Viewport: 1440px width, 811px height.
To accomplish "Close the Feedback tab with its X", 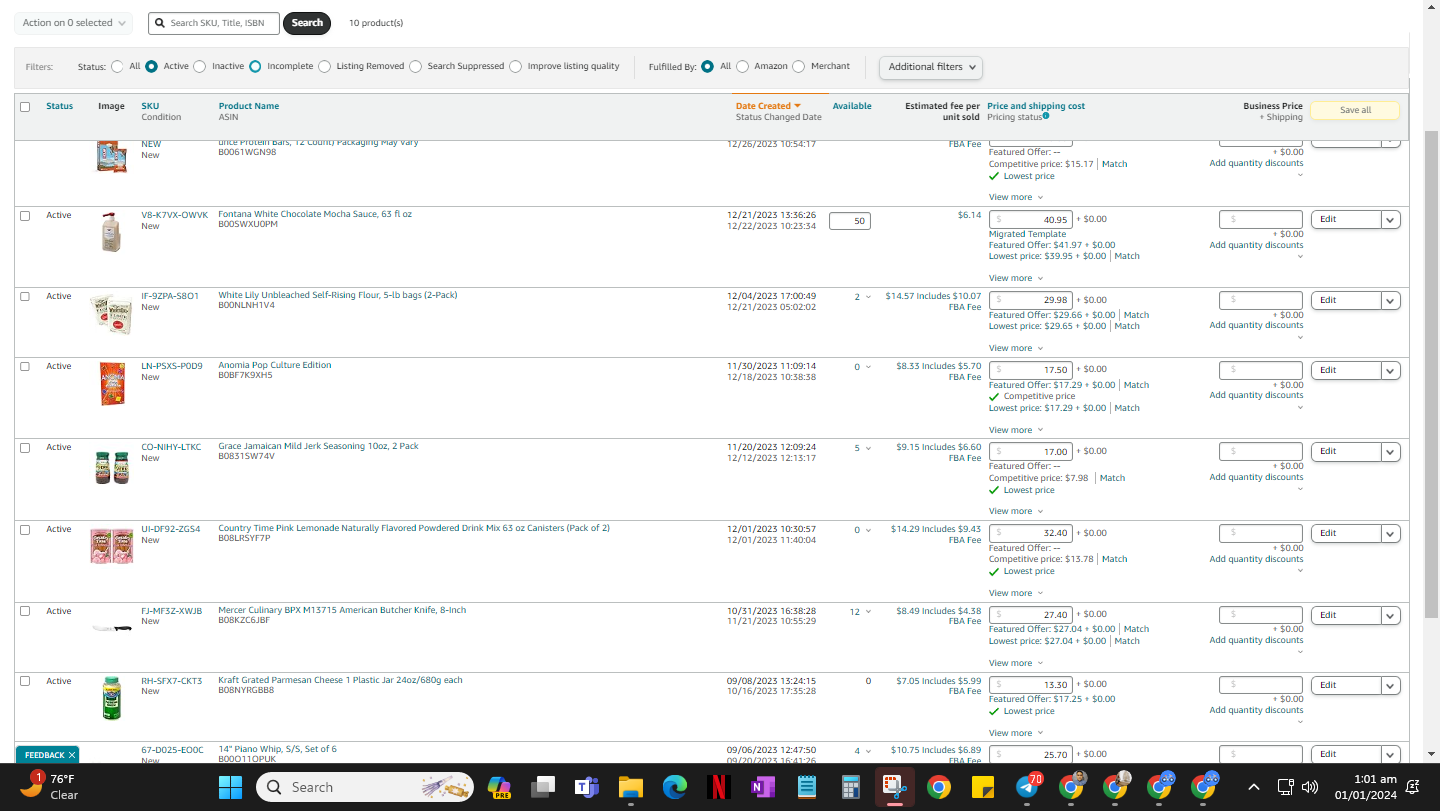I will pyautogui.click(x=72, y=755).
